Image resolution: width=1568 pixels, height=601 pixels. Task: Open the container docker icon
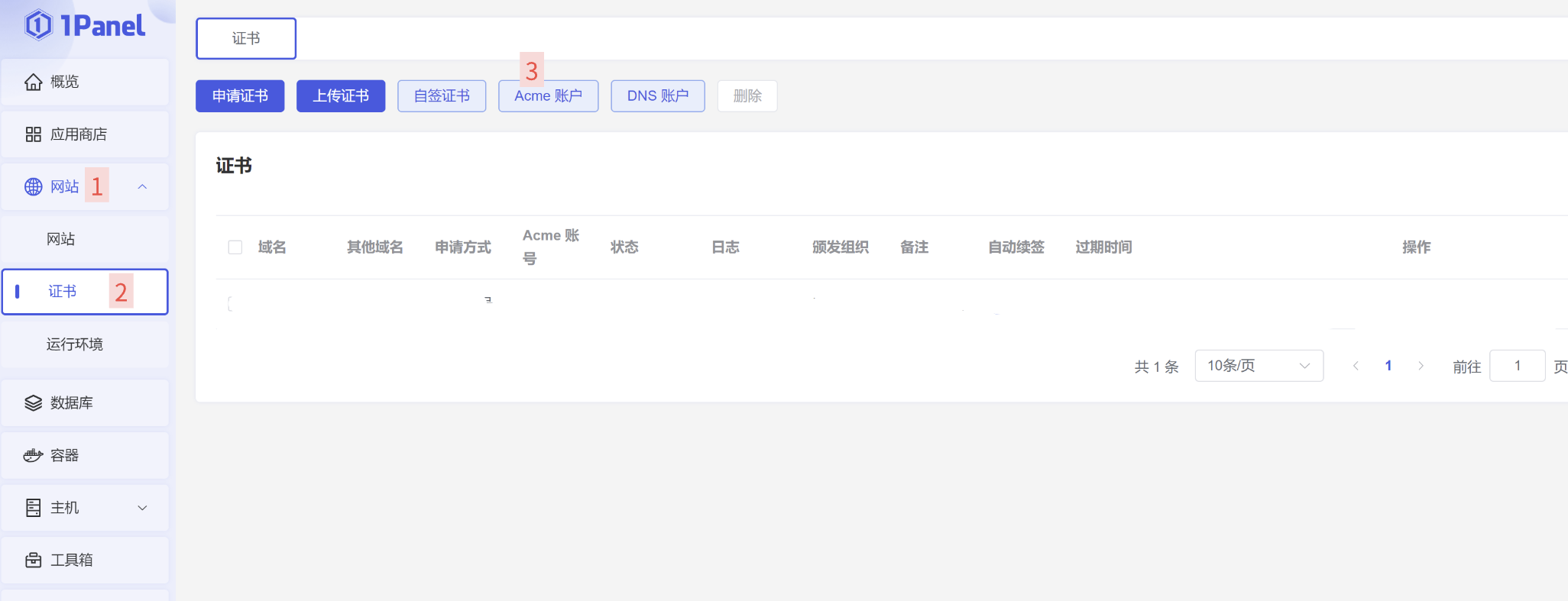pos(33,456)
